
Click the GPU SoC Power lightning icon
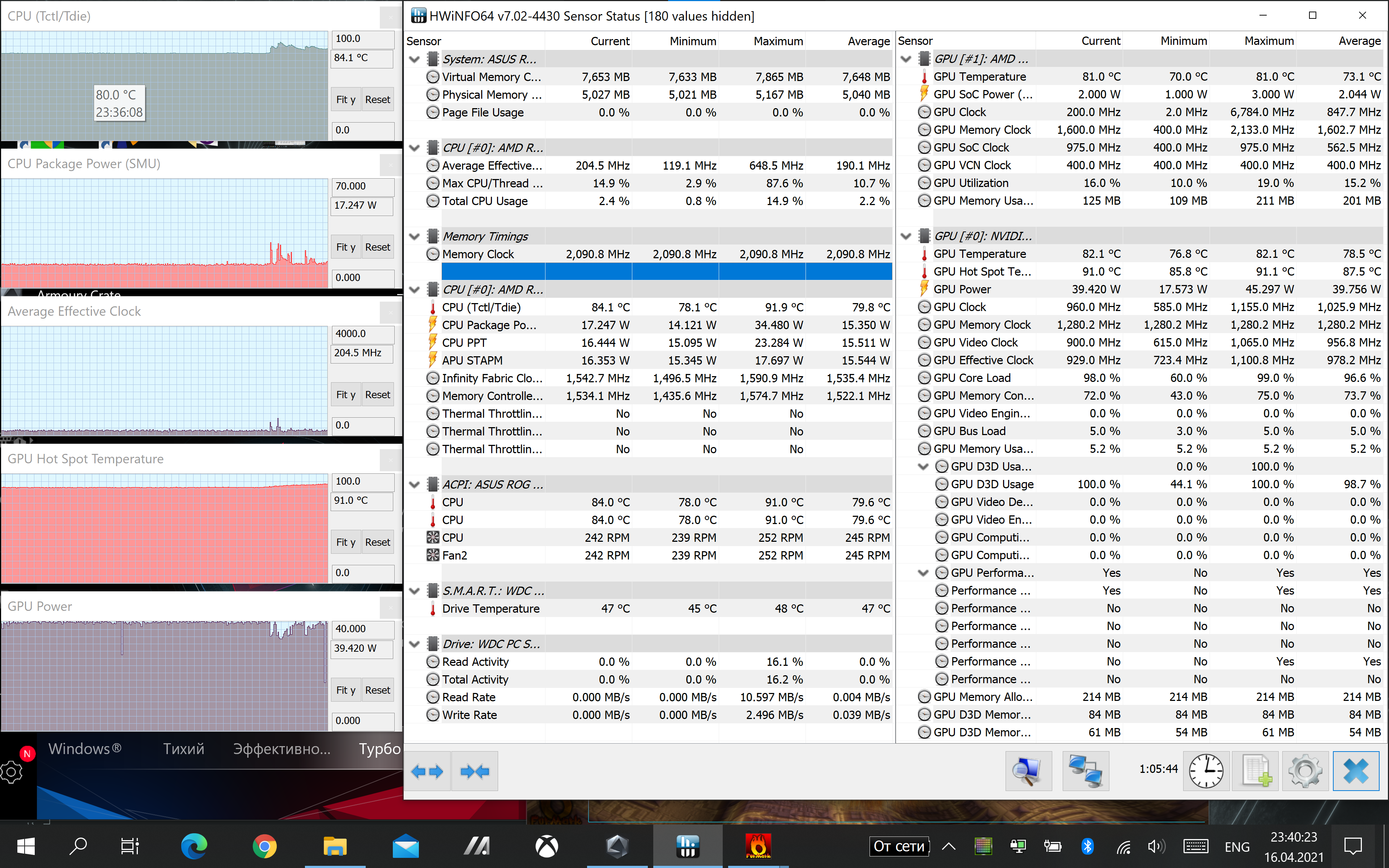click(x=924, y=94)
